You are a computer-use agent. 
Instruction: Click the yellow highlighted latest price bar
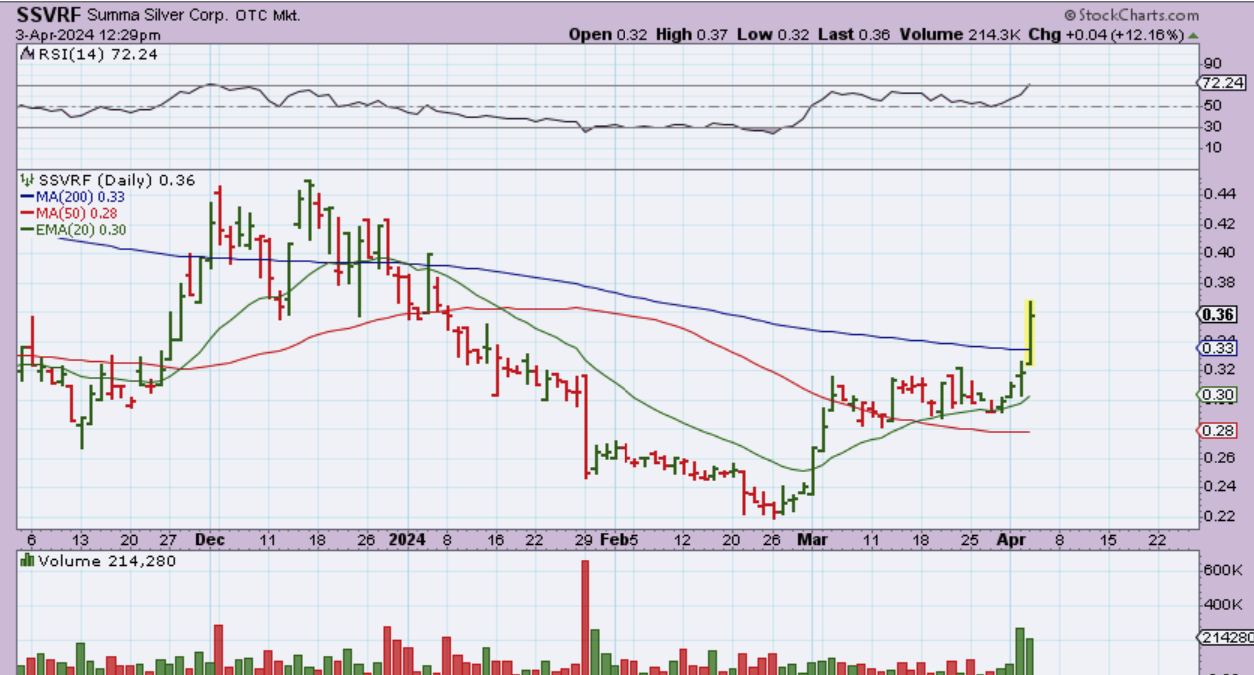click(x=1029, y=333)
